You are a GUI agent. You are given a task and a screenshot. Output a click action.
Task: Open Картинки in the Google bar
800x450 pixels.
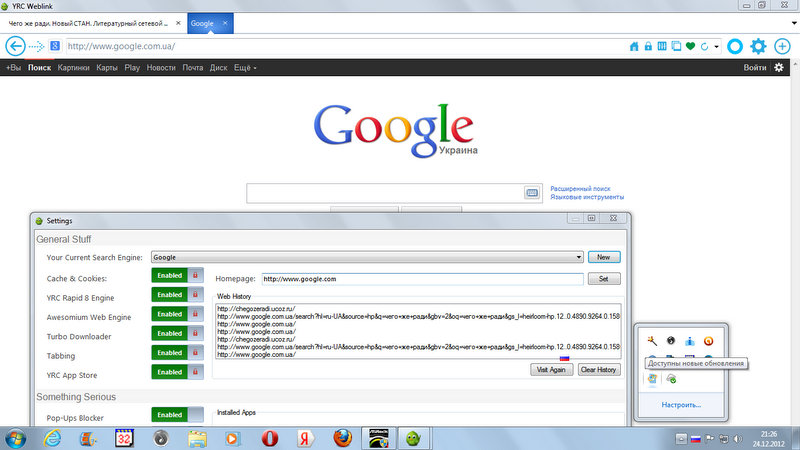point(73,67)
